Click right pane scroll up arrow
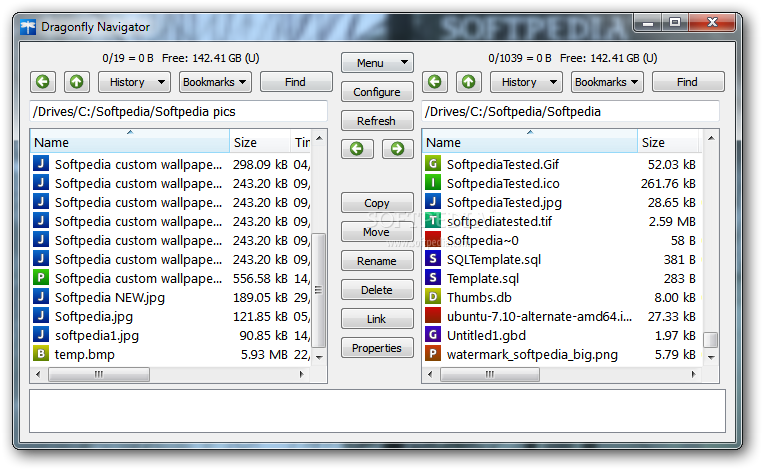Screen dimensions: 763x470 (711, 138)
